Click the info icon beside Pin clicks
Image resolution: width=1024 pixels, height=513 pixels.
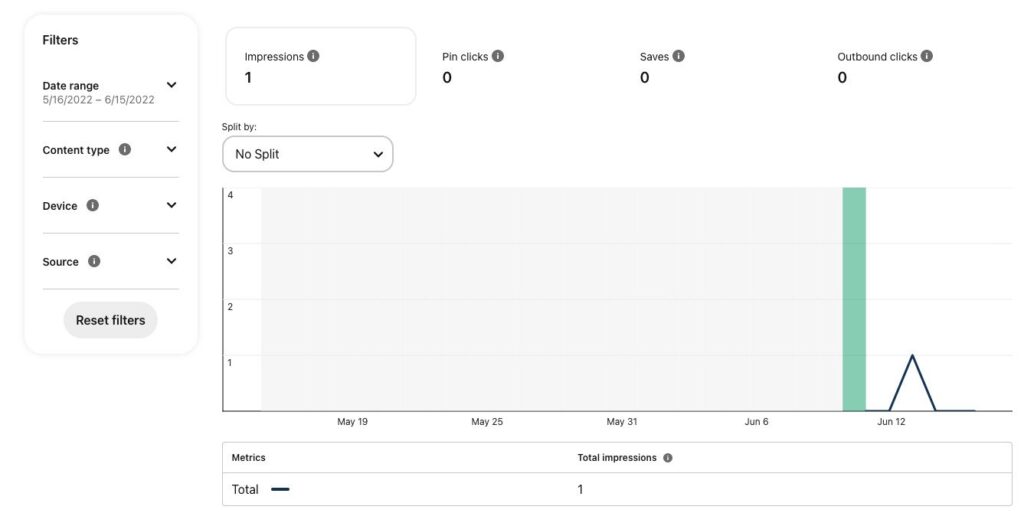[x=498, y=57]
